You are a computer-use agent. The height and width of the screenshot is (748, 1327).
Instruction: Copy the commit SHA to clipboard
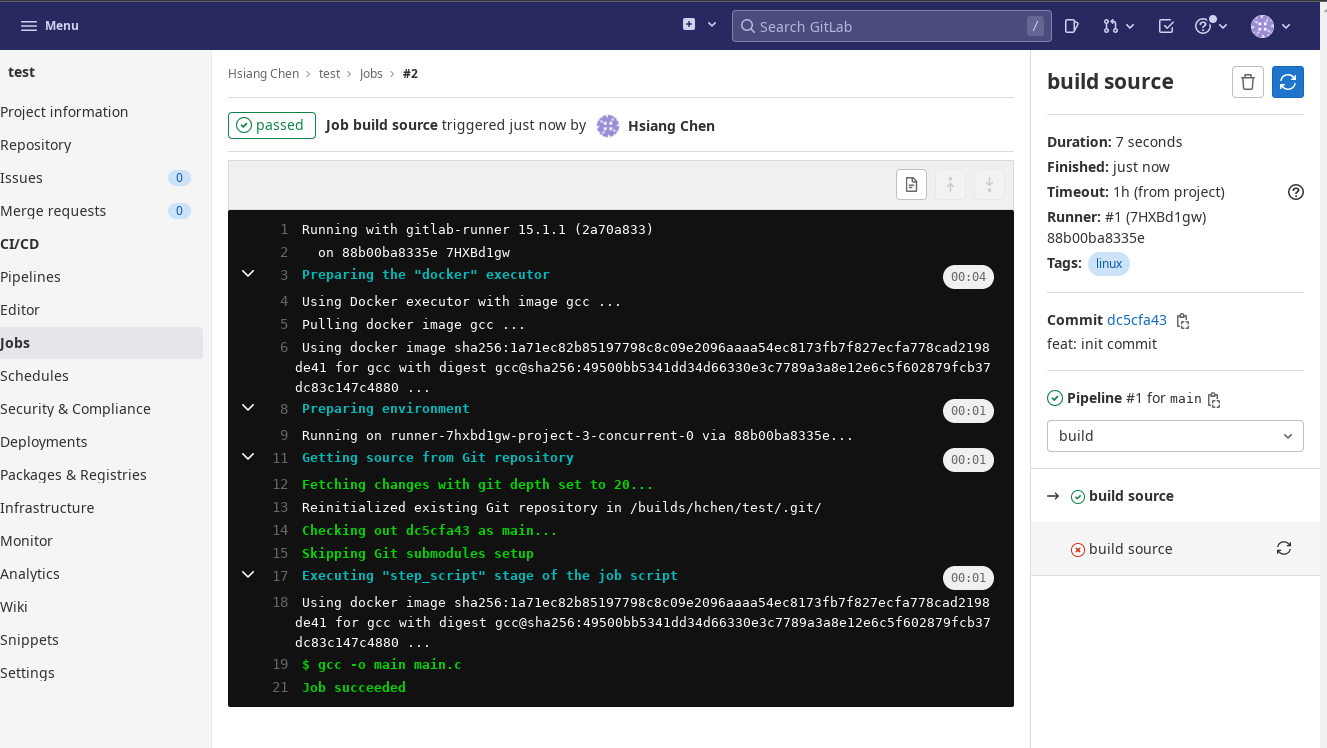point(1183,321)
